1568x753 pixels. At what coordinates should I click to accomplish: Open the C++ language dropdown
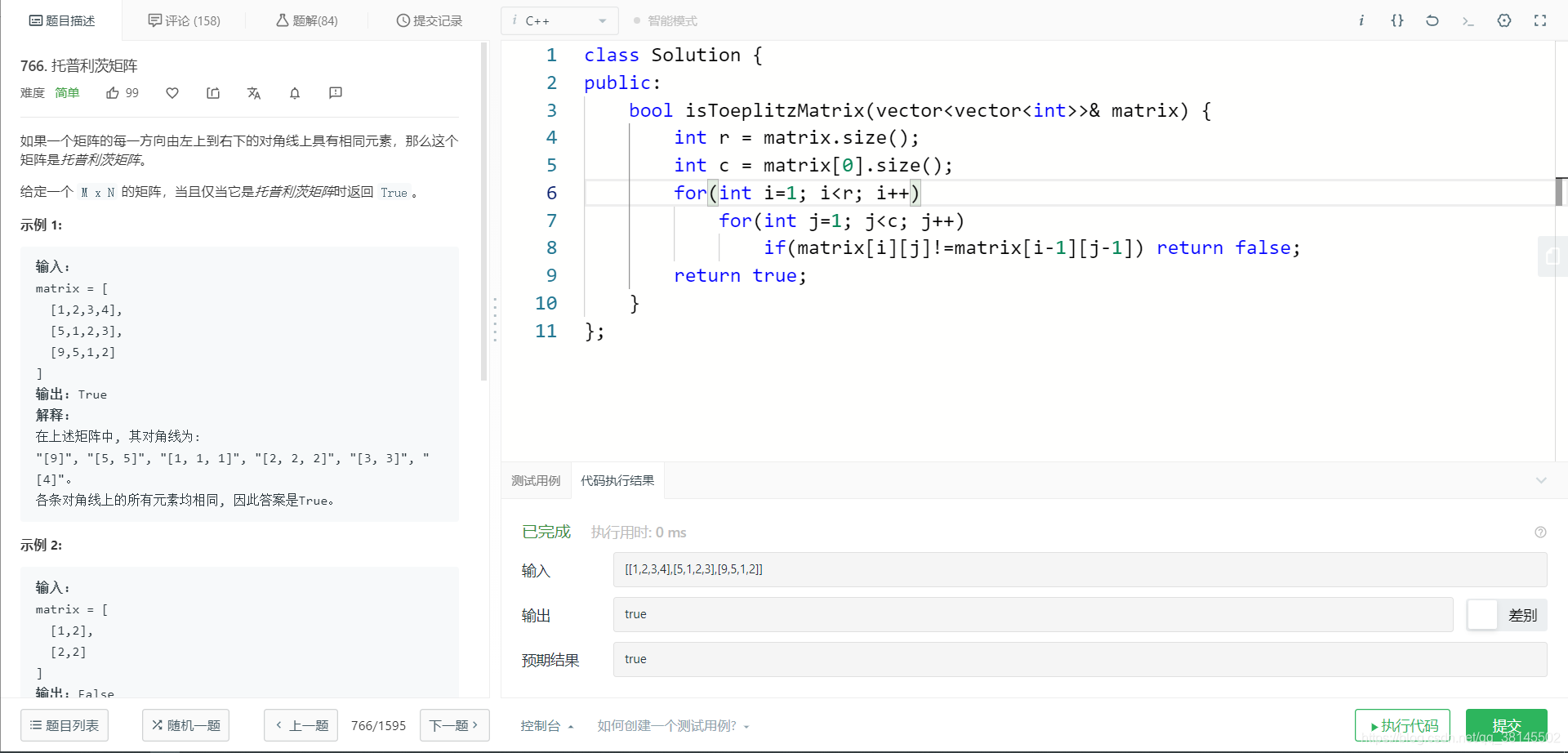pyautogui.click(x=559, y=20)
